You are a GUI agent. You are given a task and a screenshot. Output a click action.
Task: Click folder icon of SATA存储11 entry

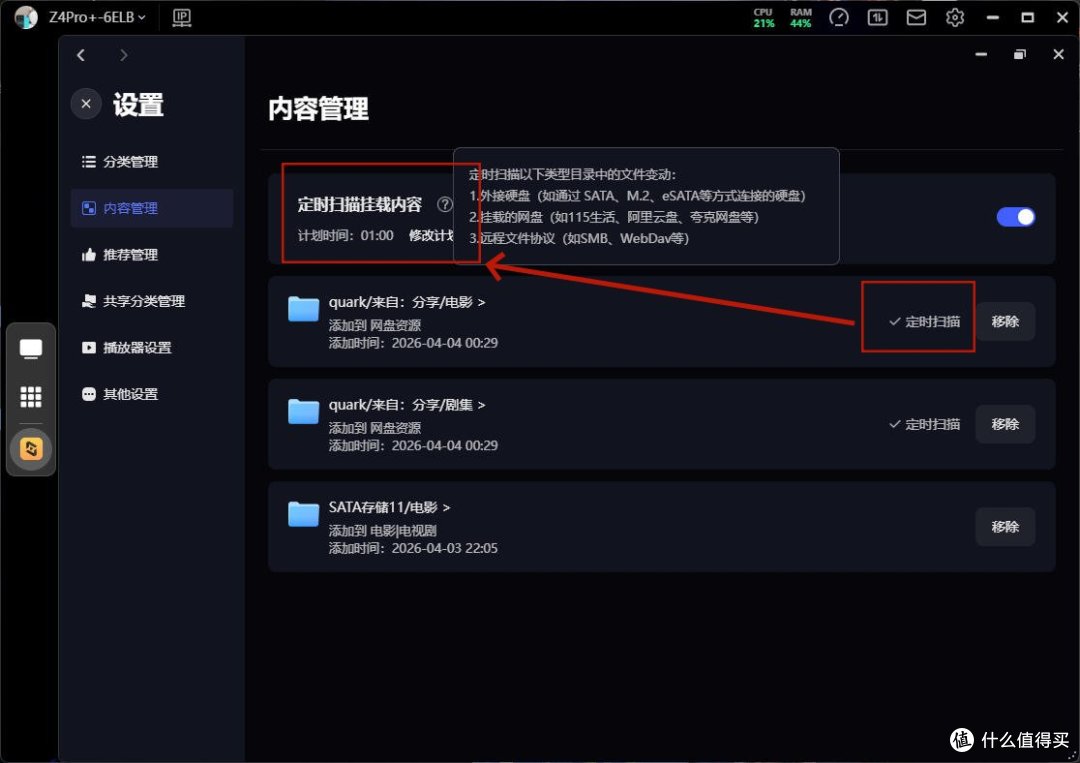pyautogui.click(x=303, y=514)
